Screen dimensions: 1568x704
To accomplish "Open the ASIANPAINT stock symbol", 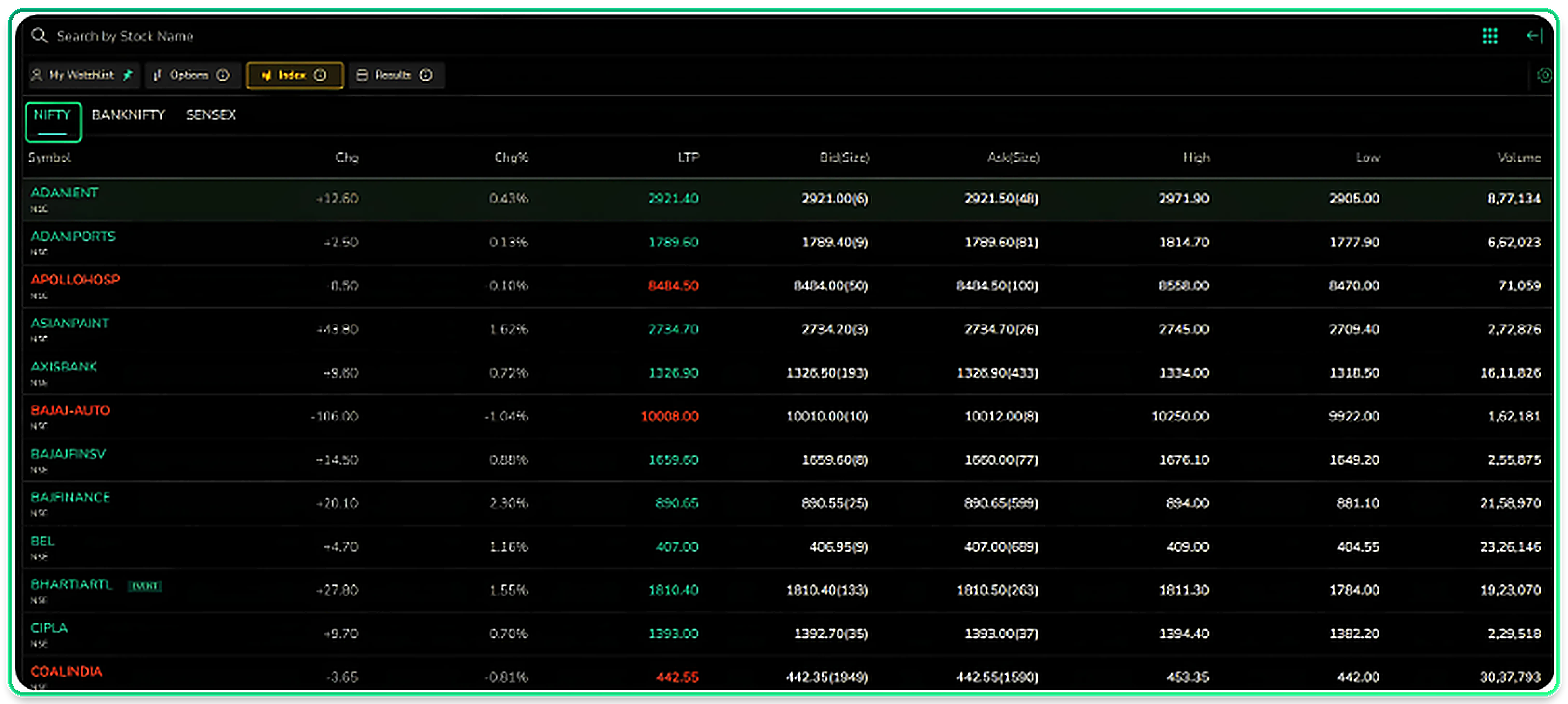I will [70, 323].
